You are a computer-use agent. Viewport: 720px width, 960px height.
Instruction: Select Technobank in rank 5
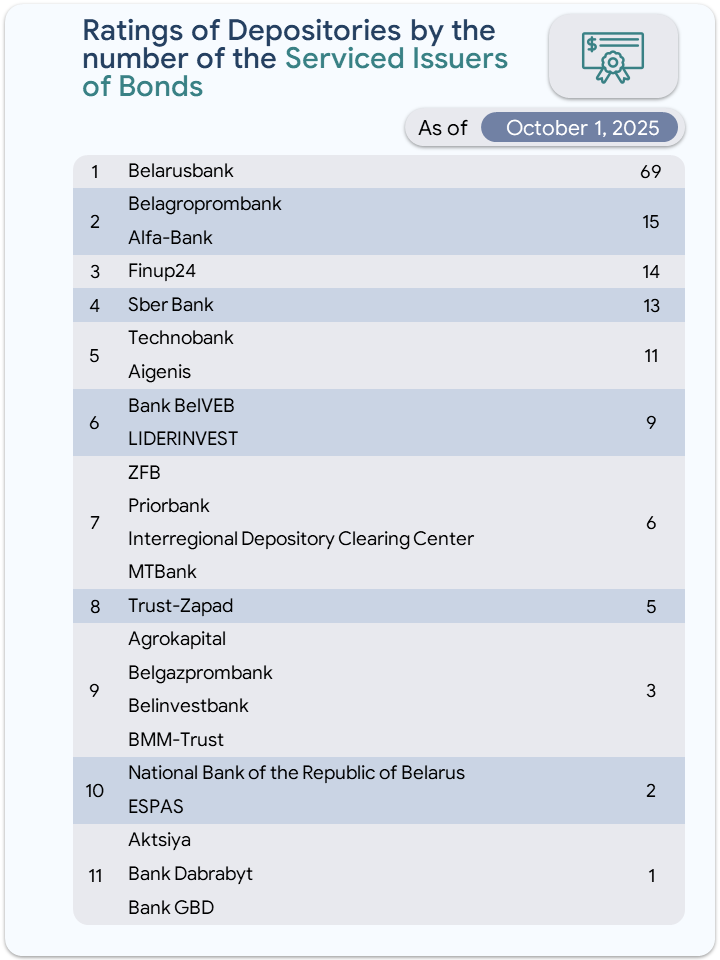(x=180, y=338)
